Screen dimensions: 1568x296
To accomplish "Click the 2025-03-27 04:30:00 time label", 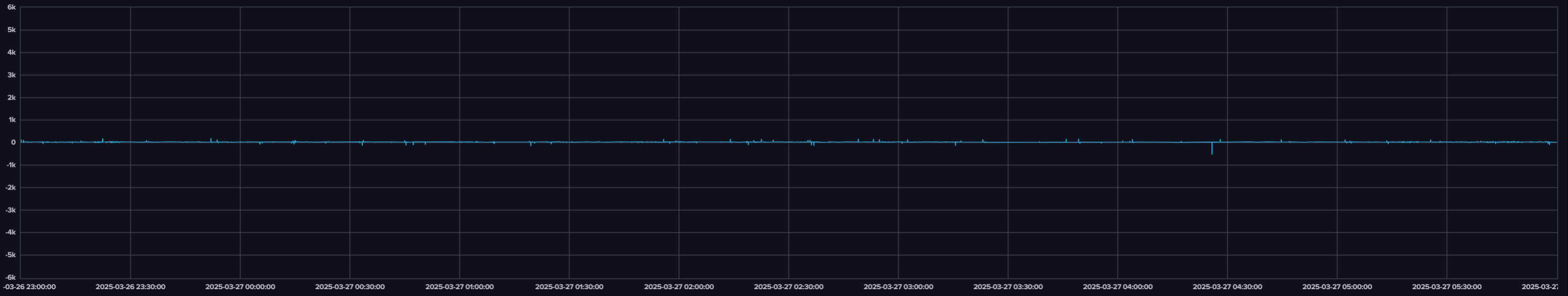I will (1227, 287).
